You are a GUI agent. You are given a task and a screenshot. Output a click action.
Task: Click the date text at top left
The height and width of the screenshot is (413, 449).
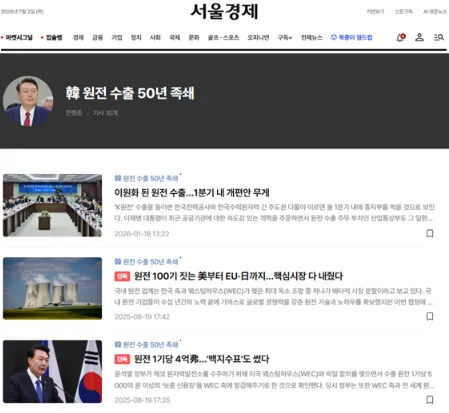(22, 12)
